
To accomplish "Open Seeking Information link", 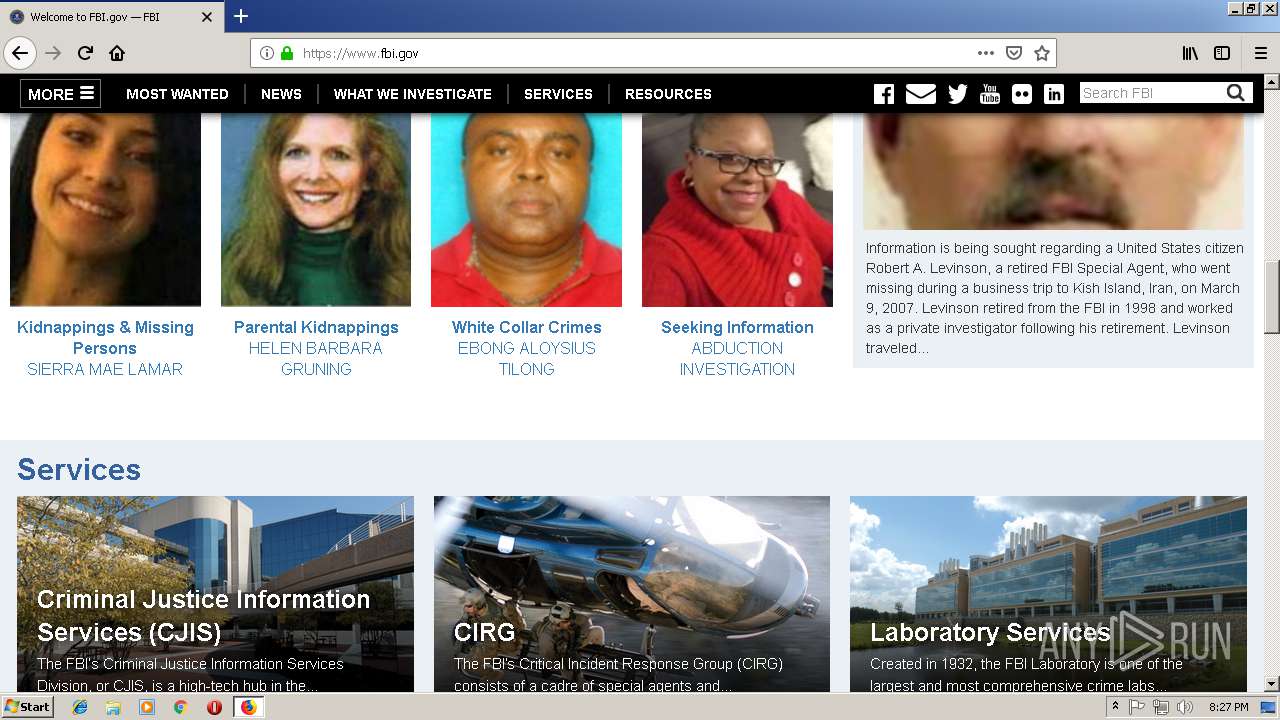I will (x=737, y=327).
